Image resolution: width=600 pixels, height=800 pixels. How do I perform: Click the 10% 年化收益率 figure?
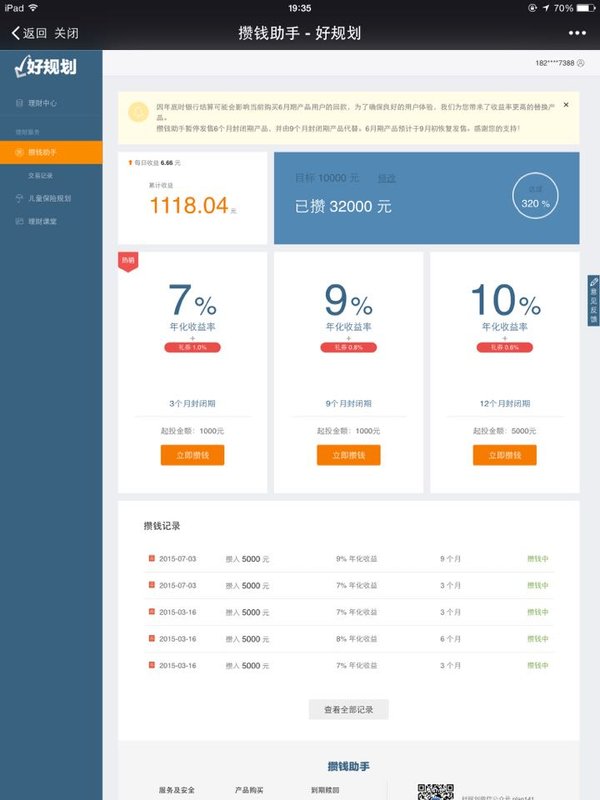point(505,300)
